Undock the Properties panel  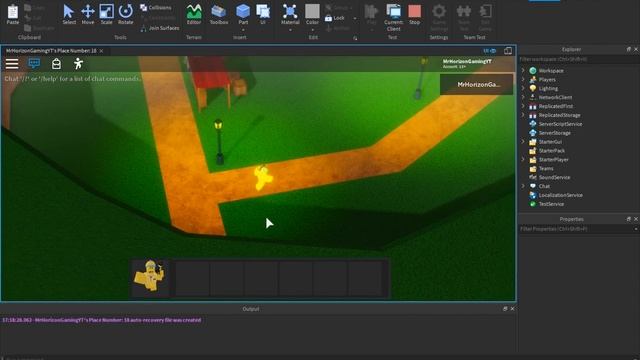click(629, 219)
